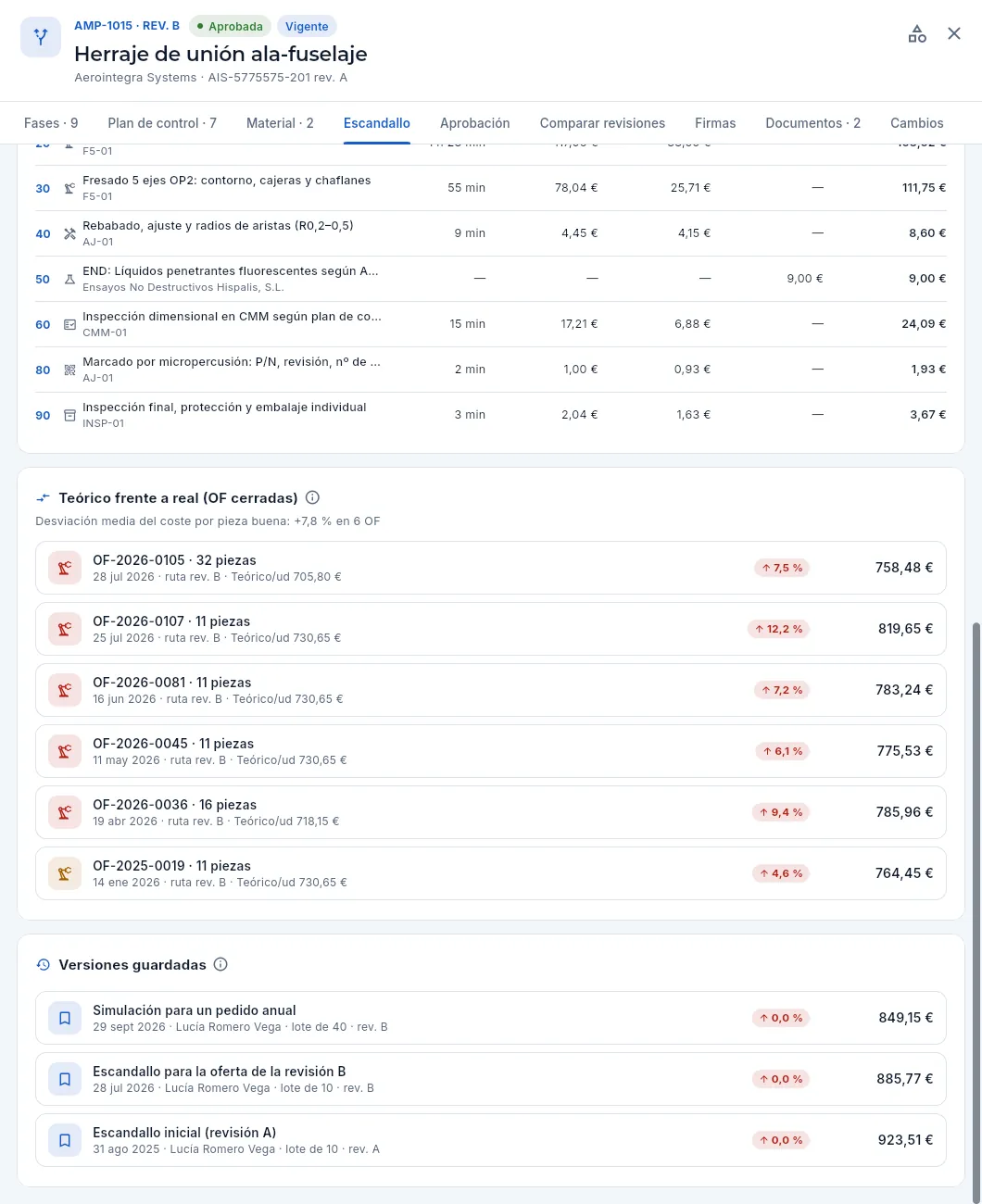Switch to the Fases tab

pos(51,123)
